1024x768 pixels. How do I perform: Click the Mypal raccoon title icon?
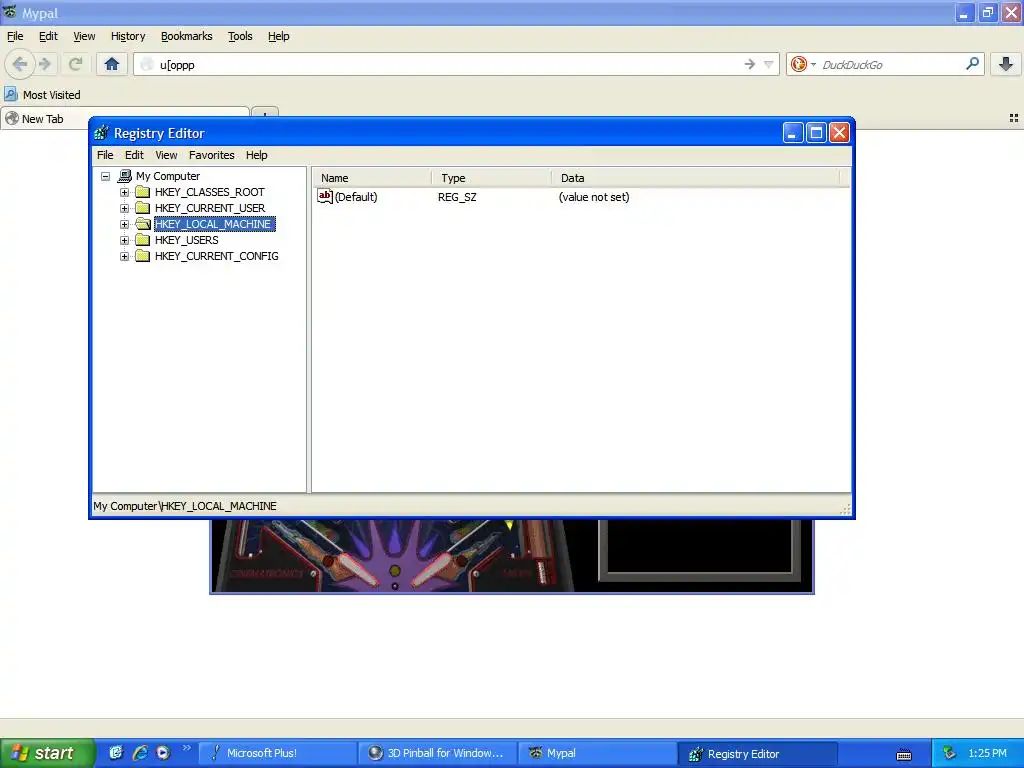[10, 12]
